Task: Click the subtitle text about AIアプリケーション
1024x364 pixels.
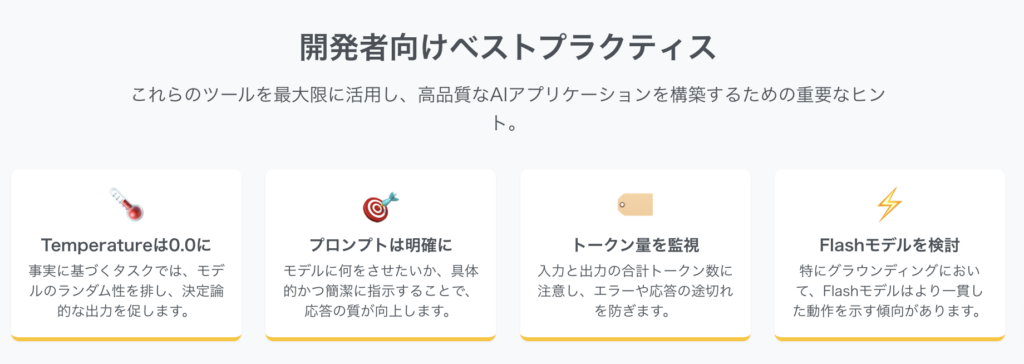Action: pos(507,108)
